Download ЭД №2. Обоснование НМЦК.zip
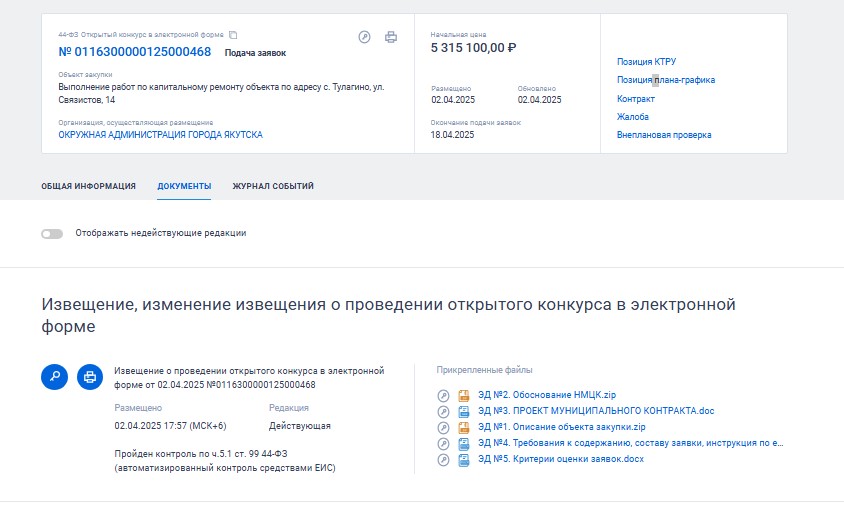This screenshot has width=844, height=514. [547, 395]
